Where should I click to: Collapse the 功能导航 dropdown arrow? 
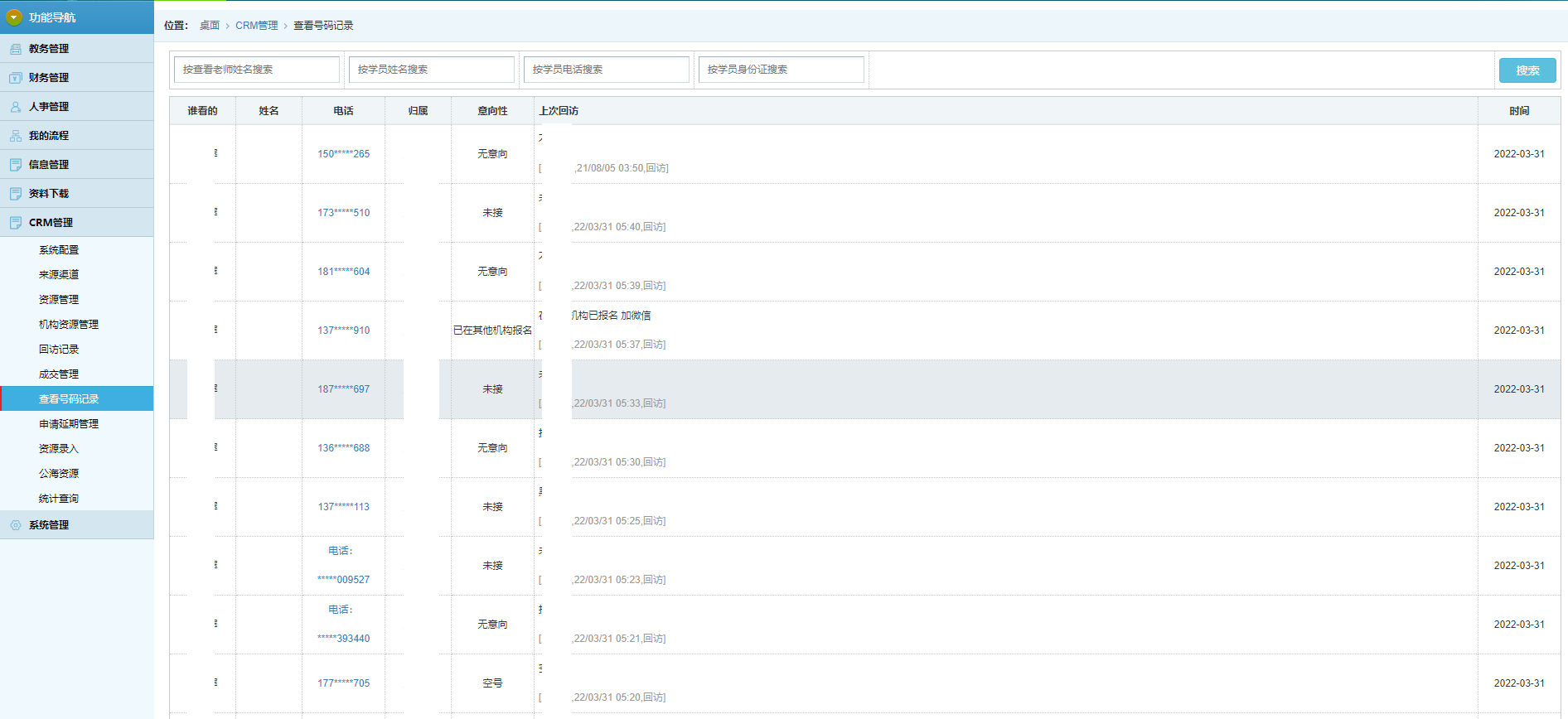click(x=14, y=17)
